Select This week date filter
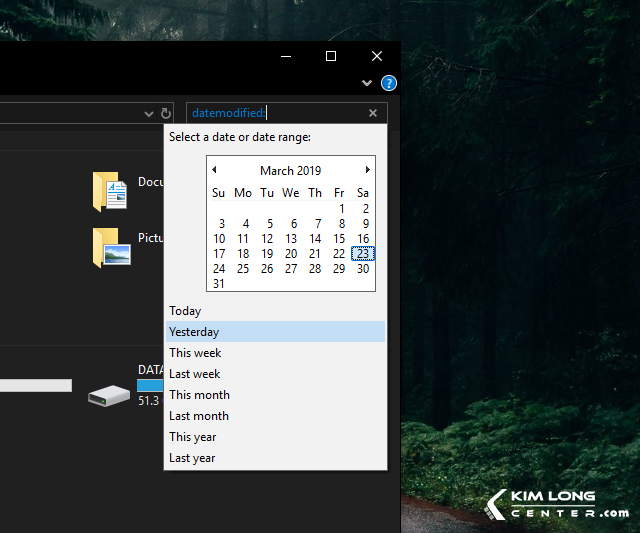Image resolution: width=640 pixels, height=533 pixels. 195,353
